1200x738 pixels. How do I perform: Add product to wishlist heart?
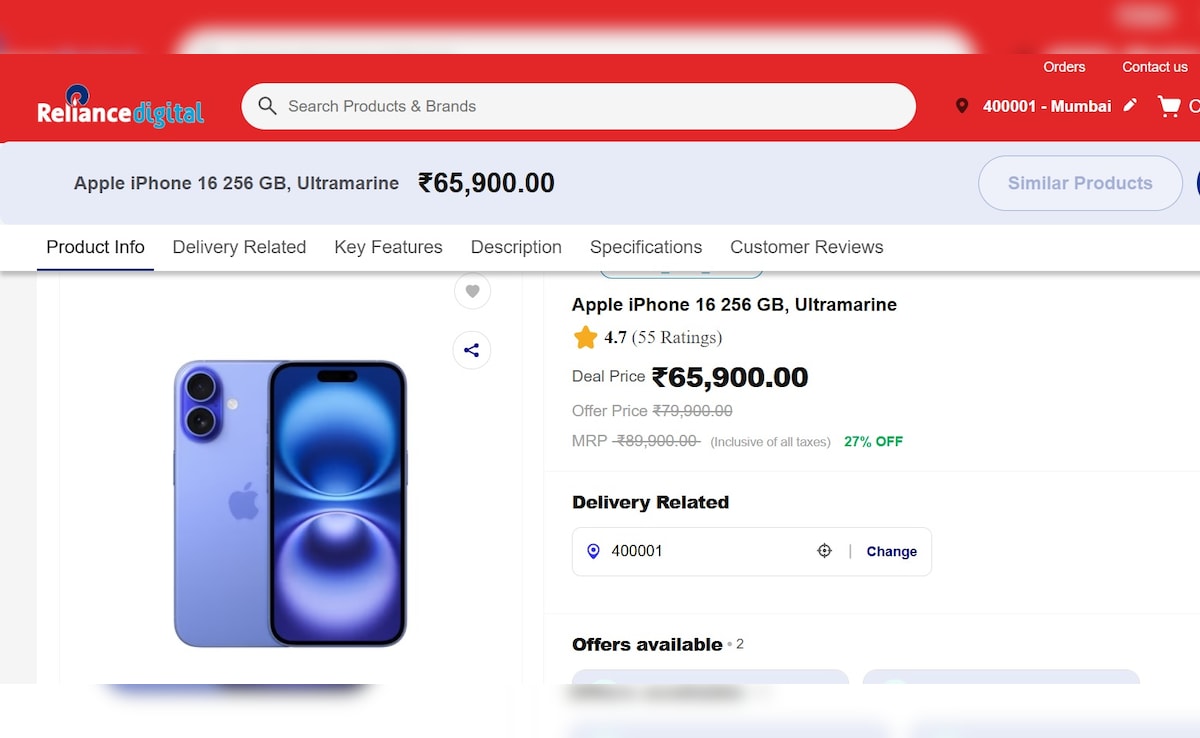[472, 291]
